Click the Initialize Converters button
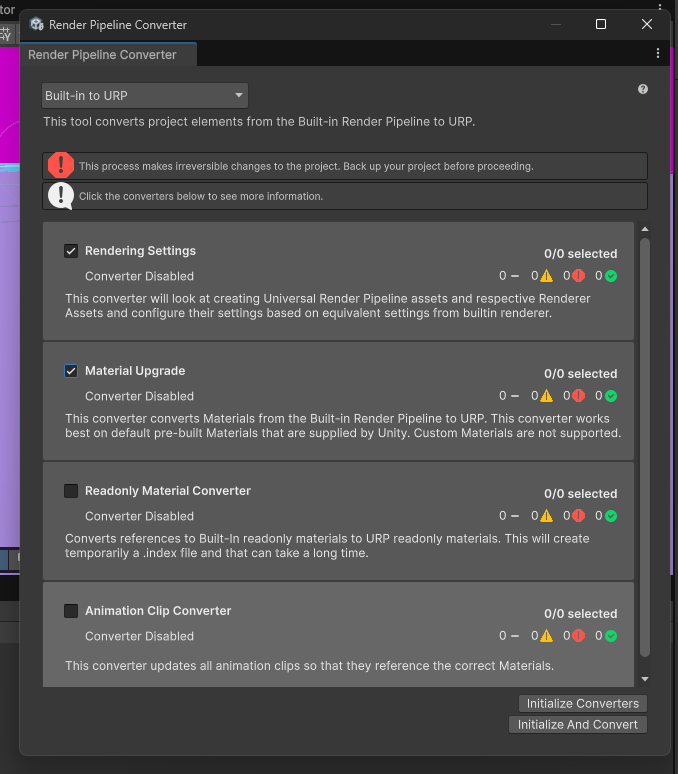678x774 pixels. (582, 703)
